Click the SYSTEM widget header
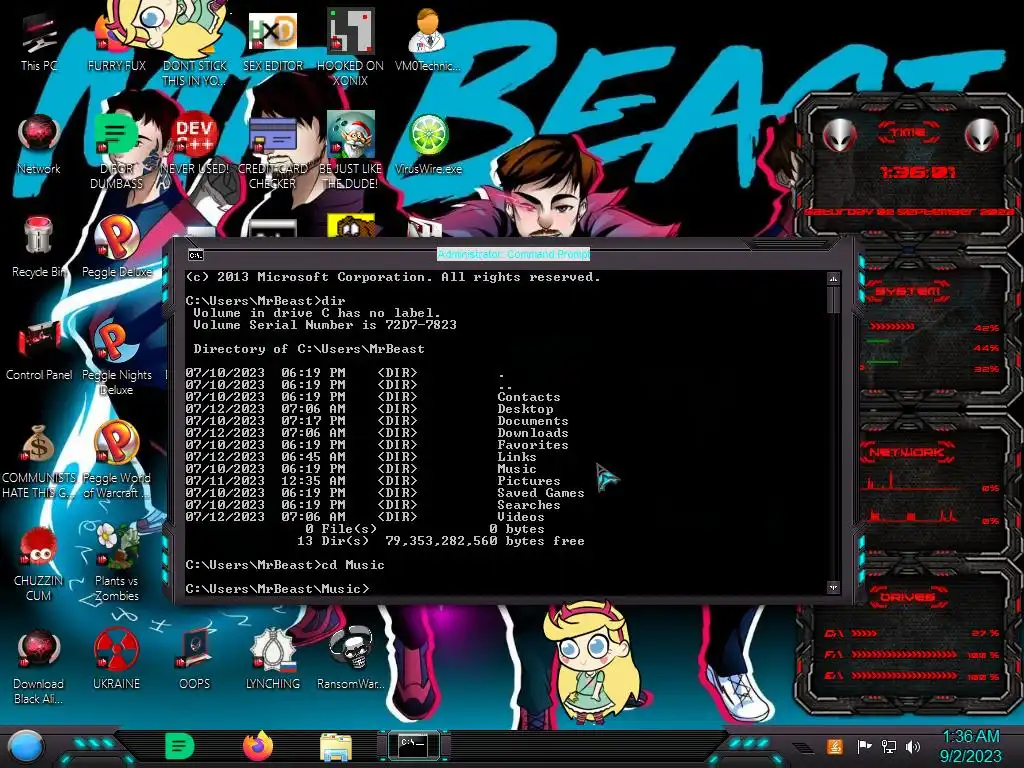Image resolution: width=1024 pixels, height=768 pixels. 908,291
